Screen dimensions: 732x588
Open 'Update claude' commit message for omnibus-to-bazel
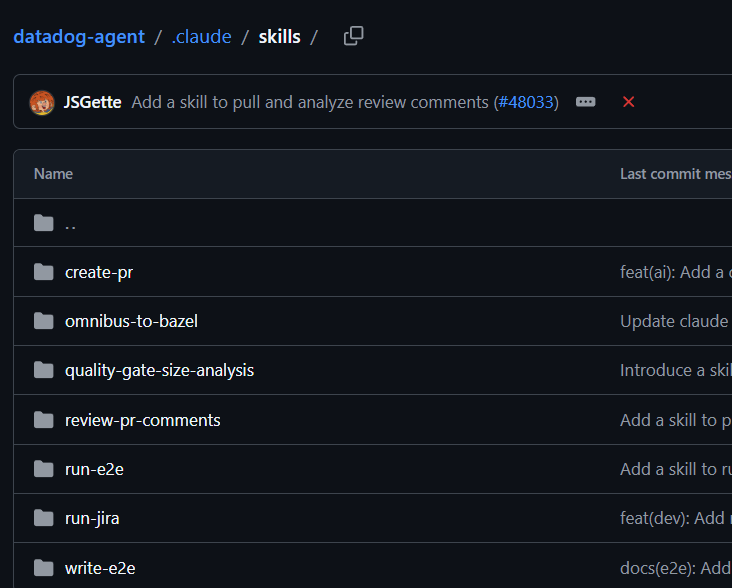point(676,321)
